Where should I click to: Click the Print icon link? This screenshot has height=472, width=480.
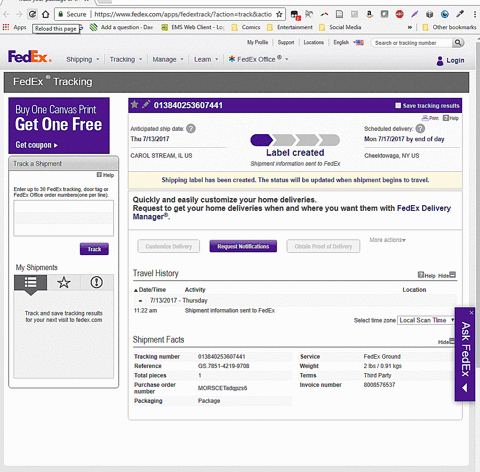coord(430,118)
